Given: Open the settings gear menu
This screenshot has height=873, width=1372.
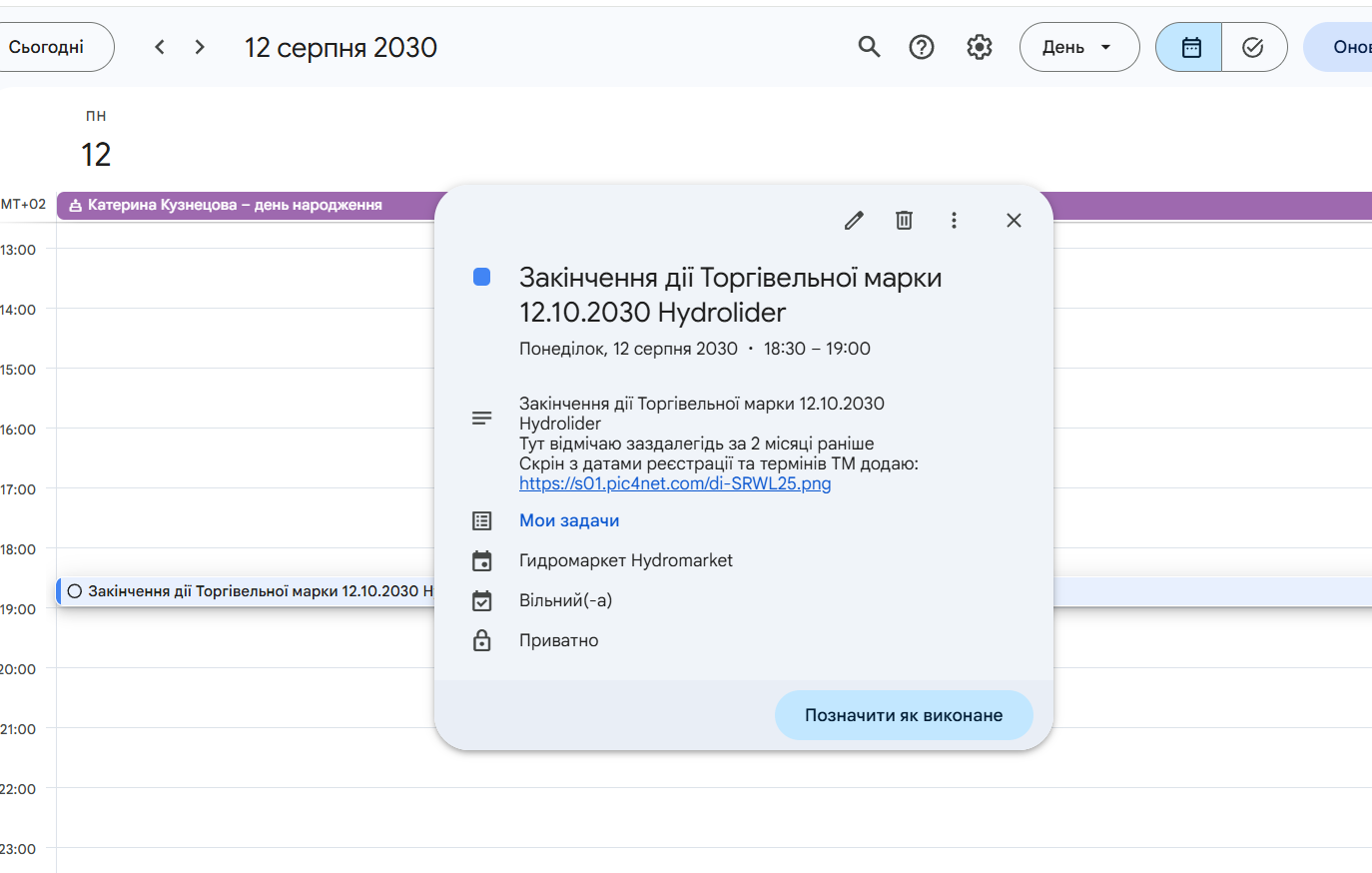Looking at the screenshot, I should (x=980, y=47).
